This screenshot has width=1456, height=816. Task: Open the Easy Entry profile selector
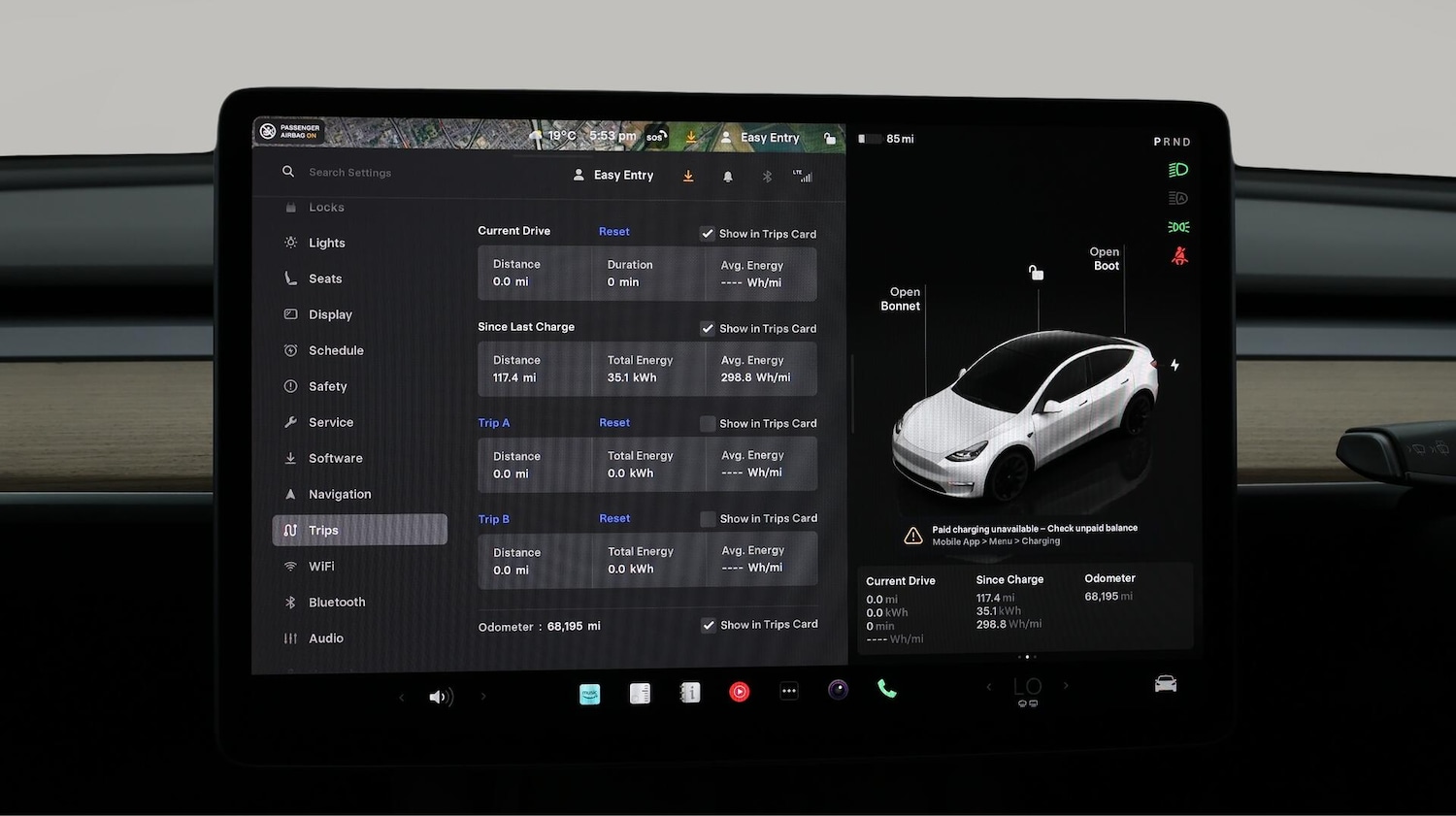[x=613, y=176]
